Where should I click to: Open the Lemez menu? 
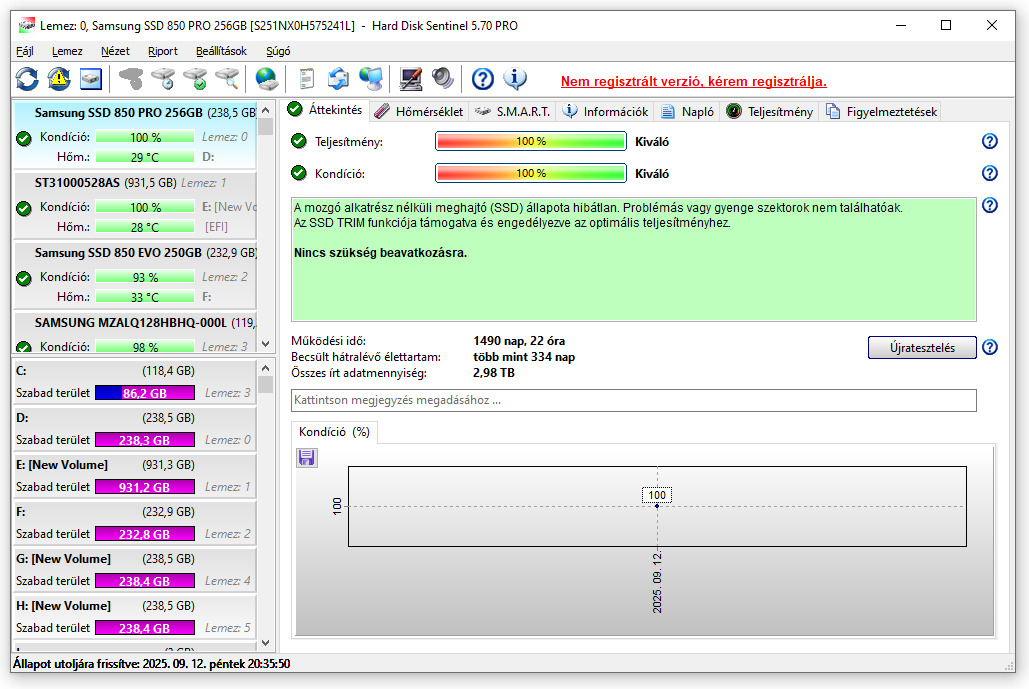click(x=67, y=51)
